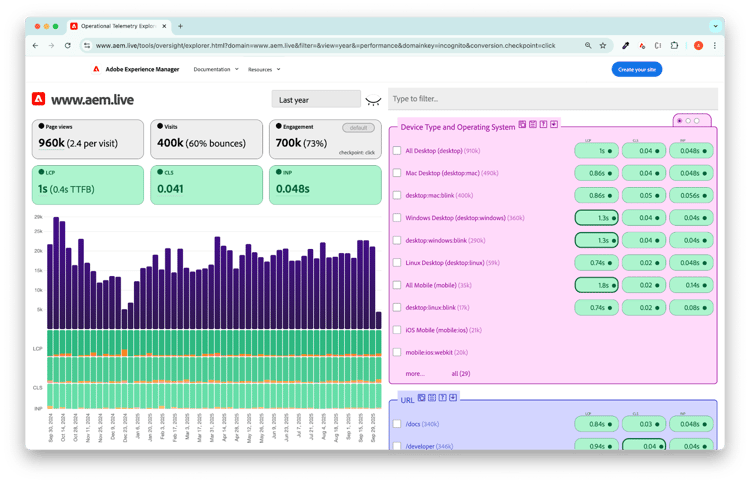Click the download-arrow icon in URL header

[453, 398]
